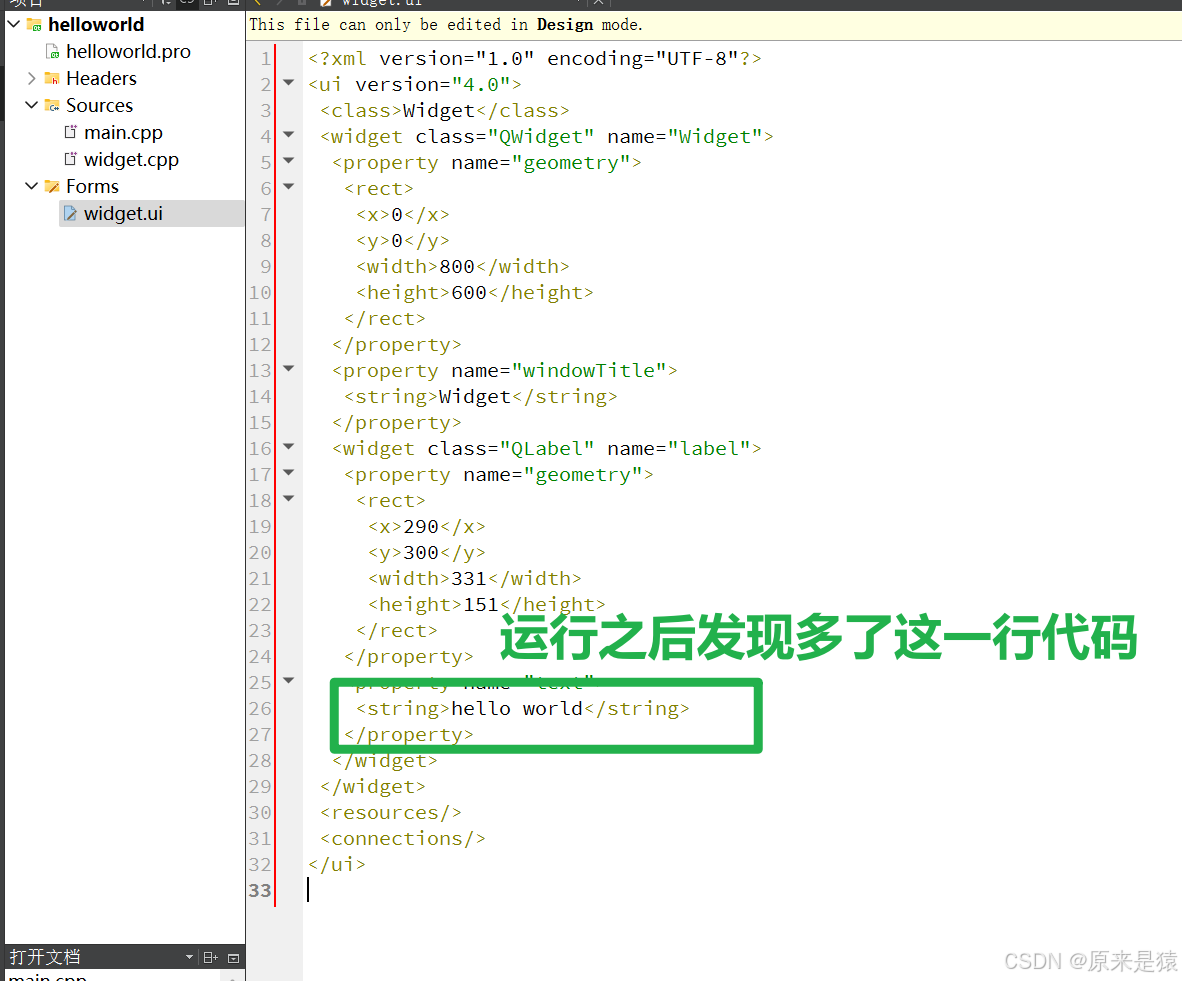This screenshot has width=1182, height=981.
Task: Collapse the Sources folder
Action: pos(31,105)
